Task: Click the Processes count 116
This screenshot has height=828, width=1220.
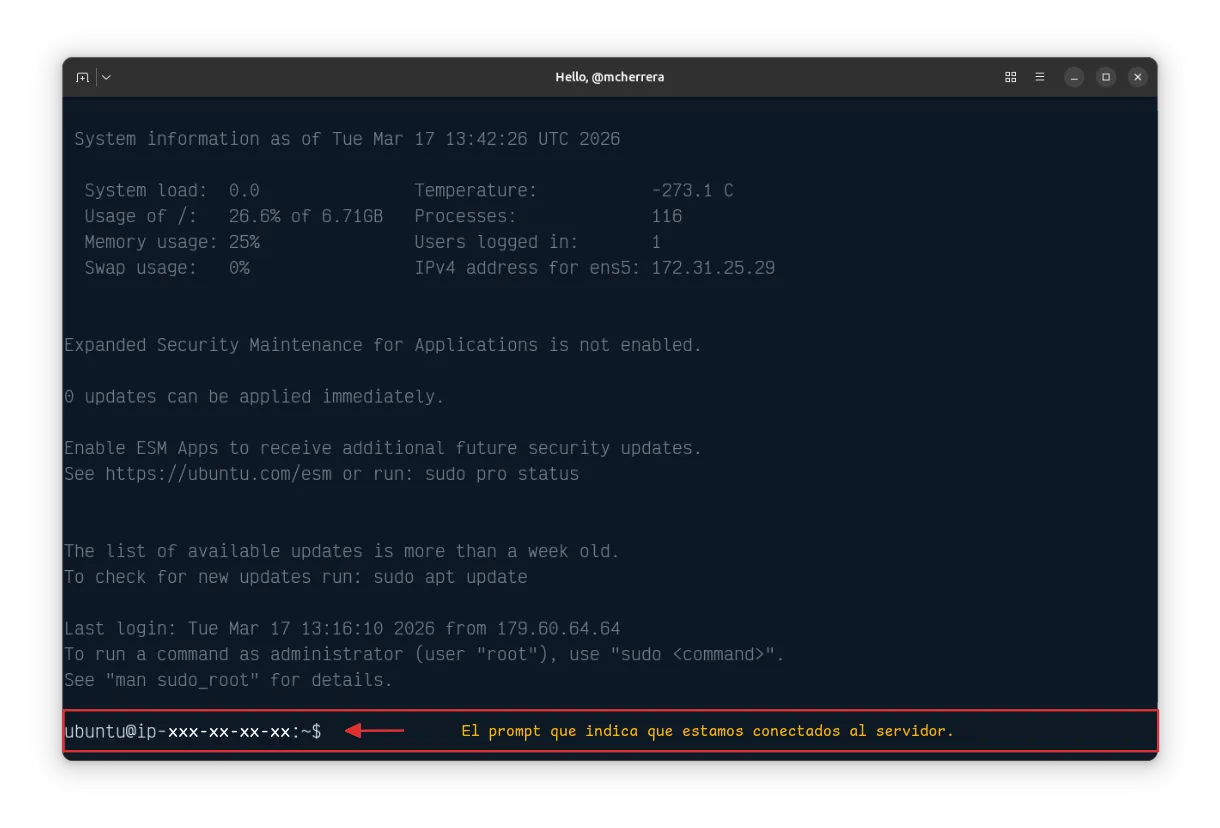Action: pyautogui.click(x=666, y=216)
